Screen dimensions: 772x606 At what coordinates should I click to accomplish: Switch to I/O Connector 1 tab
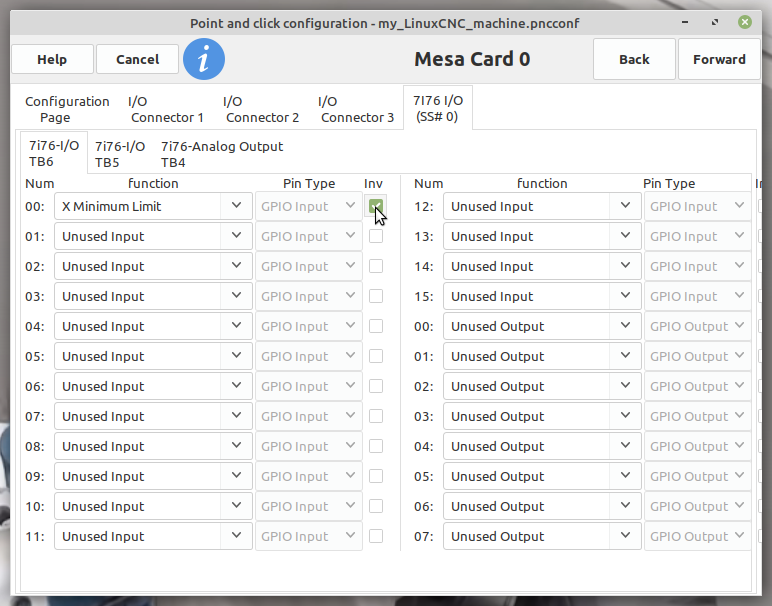click(x=167, y=109)
